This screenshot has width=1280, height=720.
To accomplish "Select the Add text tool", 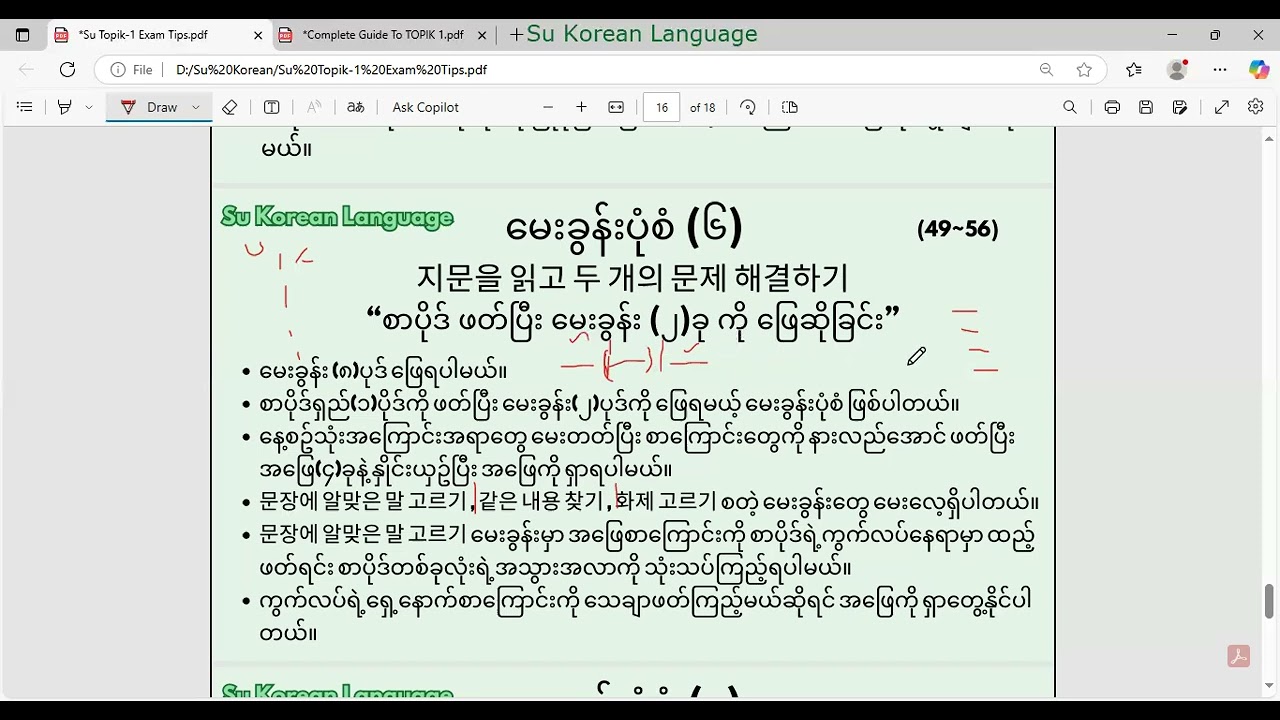I will point(271,107).
